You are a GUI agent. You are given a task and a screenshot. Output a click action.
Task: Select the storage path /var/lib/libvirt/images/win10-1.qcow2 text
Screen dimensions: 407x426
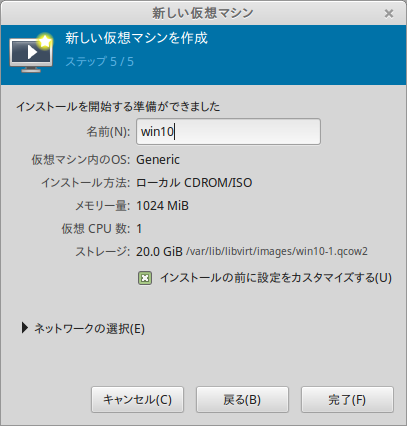point(277,251)
